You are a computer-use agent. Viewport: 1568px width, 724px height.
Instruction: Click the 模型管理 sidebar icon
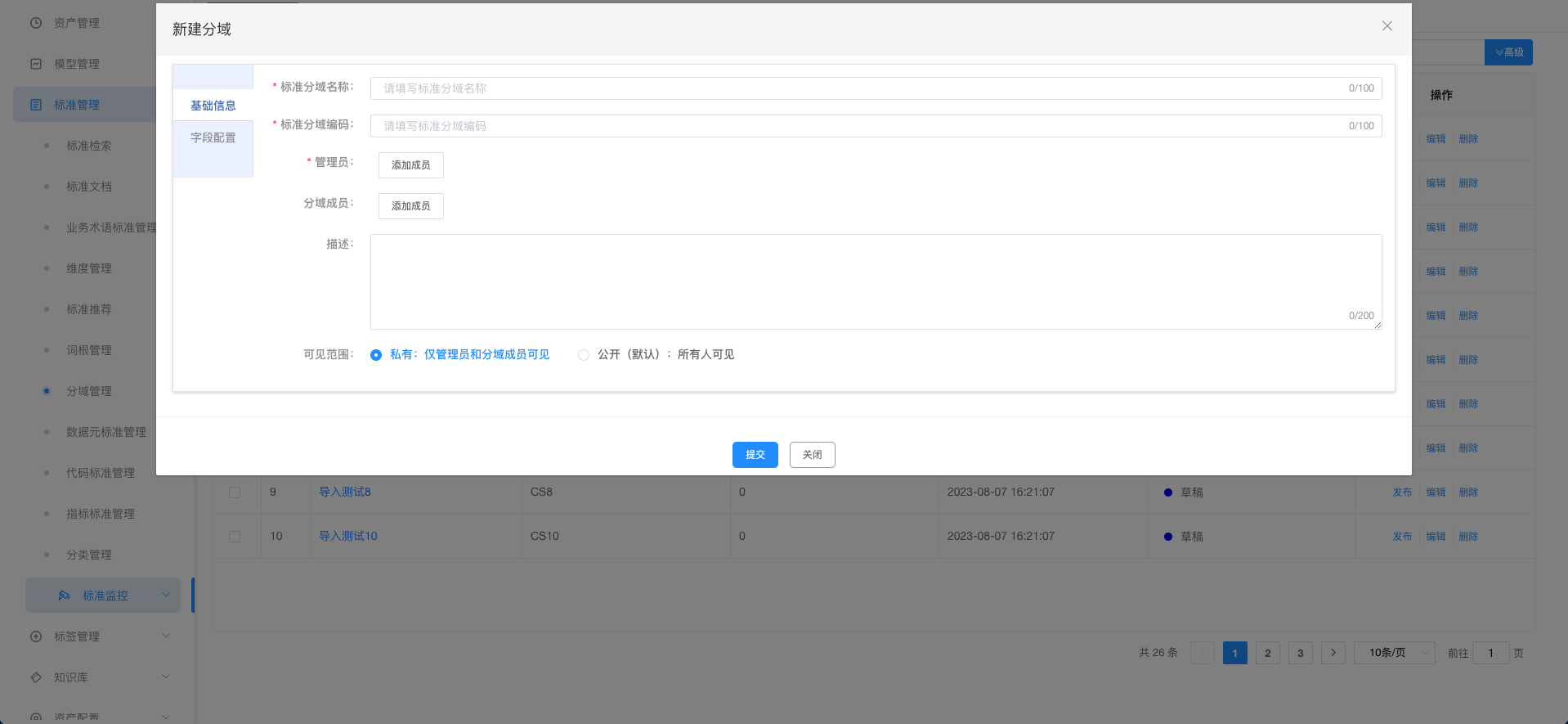36,64
